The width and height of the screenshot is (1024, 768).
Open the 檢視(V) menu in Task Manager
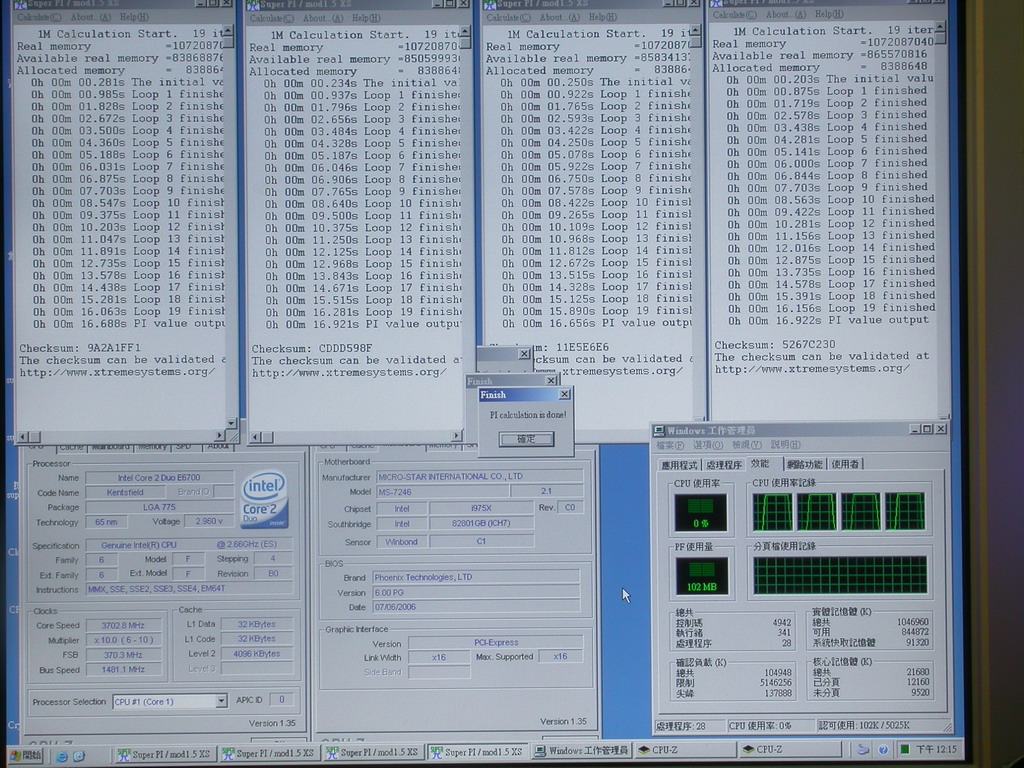746,445
